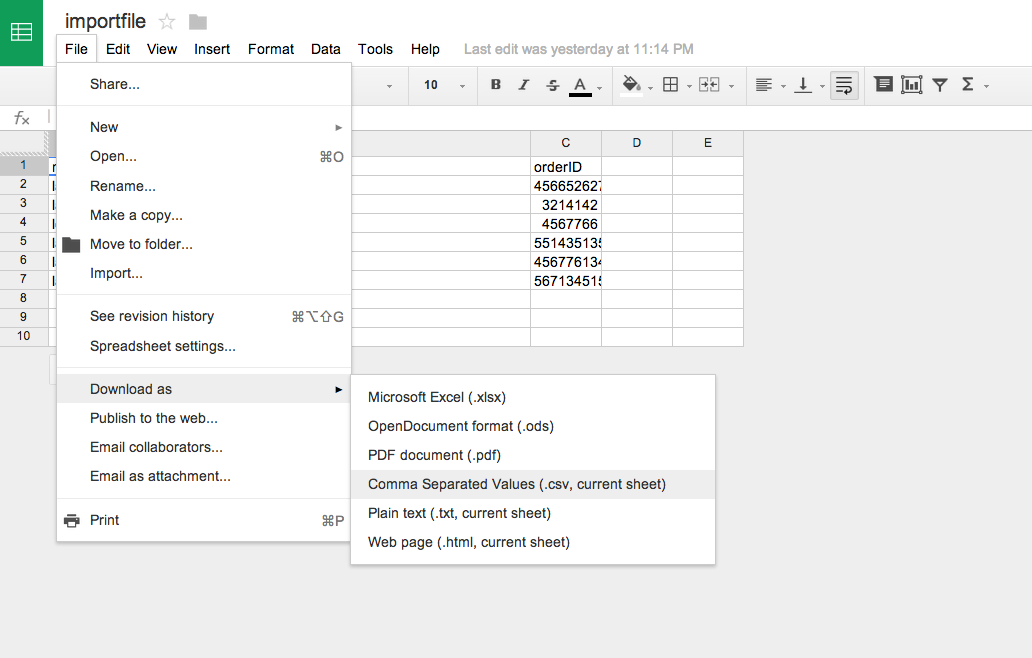
Task: Download as PDF document (.pdf)
Action: point(533,455)
